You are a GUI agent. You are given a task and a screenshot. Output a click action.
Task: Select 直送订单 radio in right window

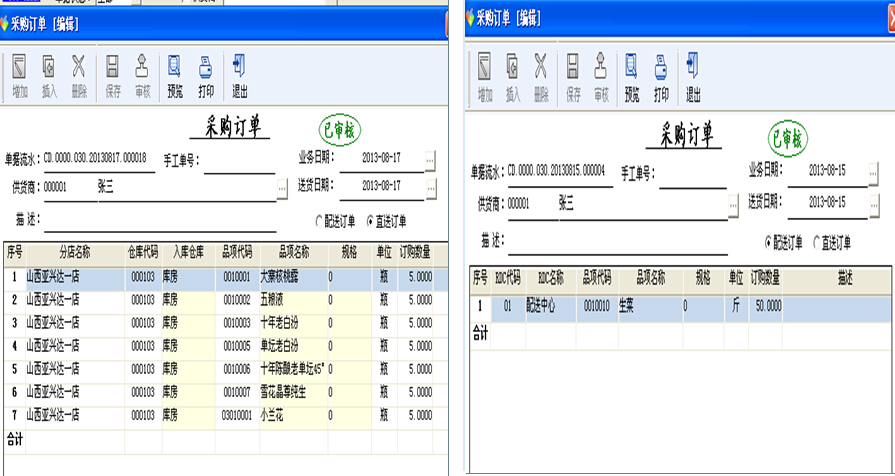pyautogui.click(x=817, y=242)
